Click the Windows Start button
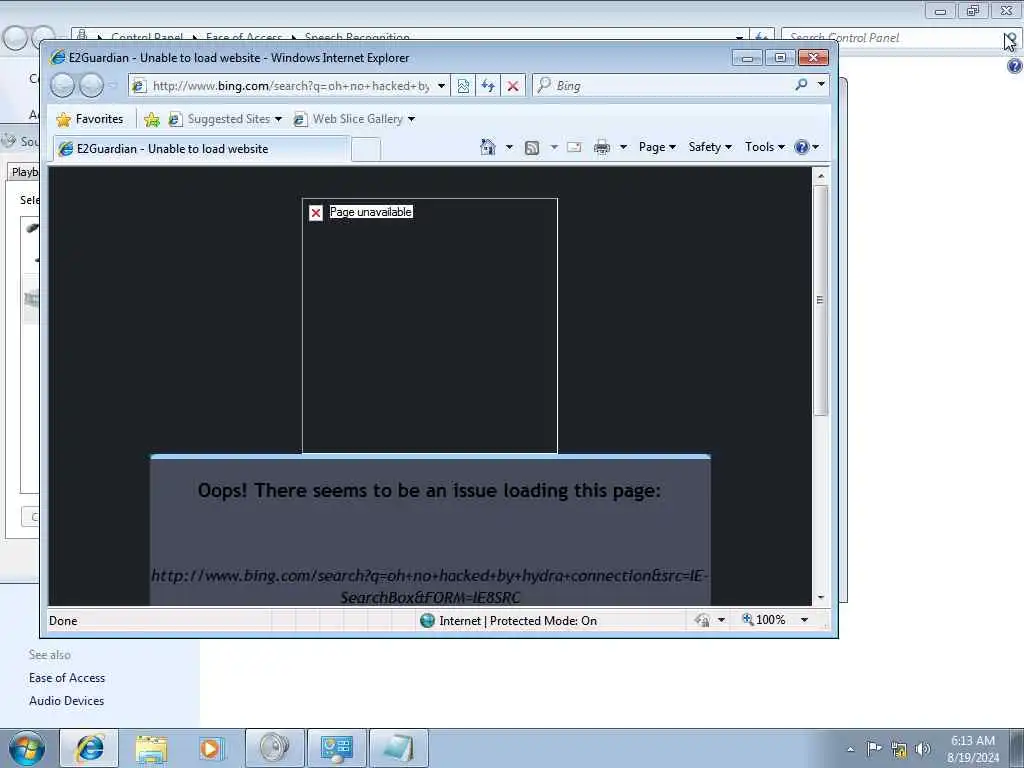Viewport: 1024px width, 768px height. click(27, 748)
